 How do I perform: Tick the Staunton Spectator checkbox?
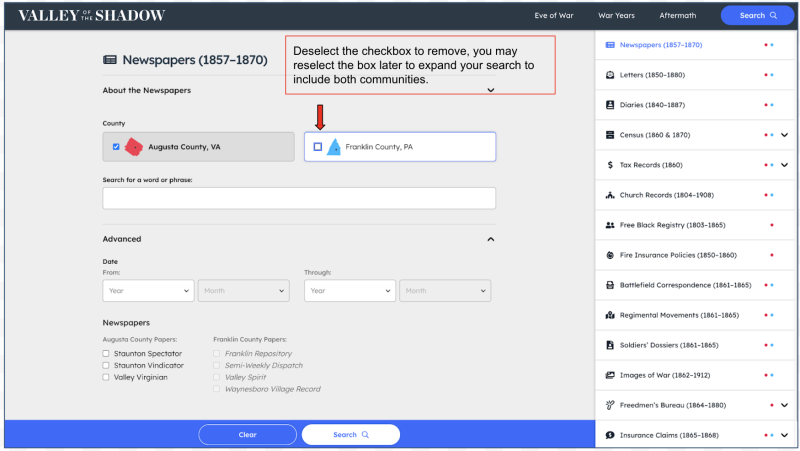click(x=106, y=354)
